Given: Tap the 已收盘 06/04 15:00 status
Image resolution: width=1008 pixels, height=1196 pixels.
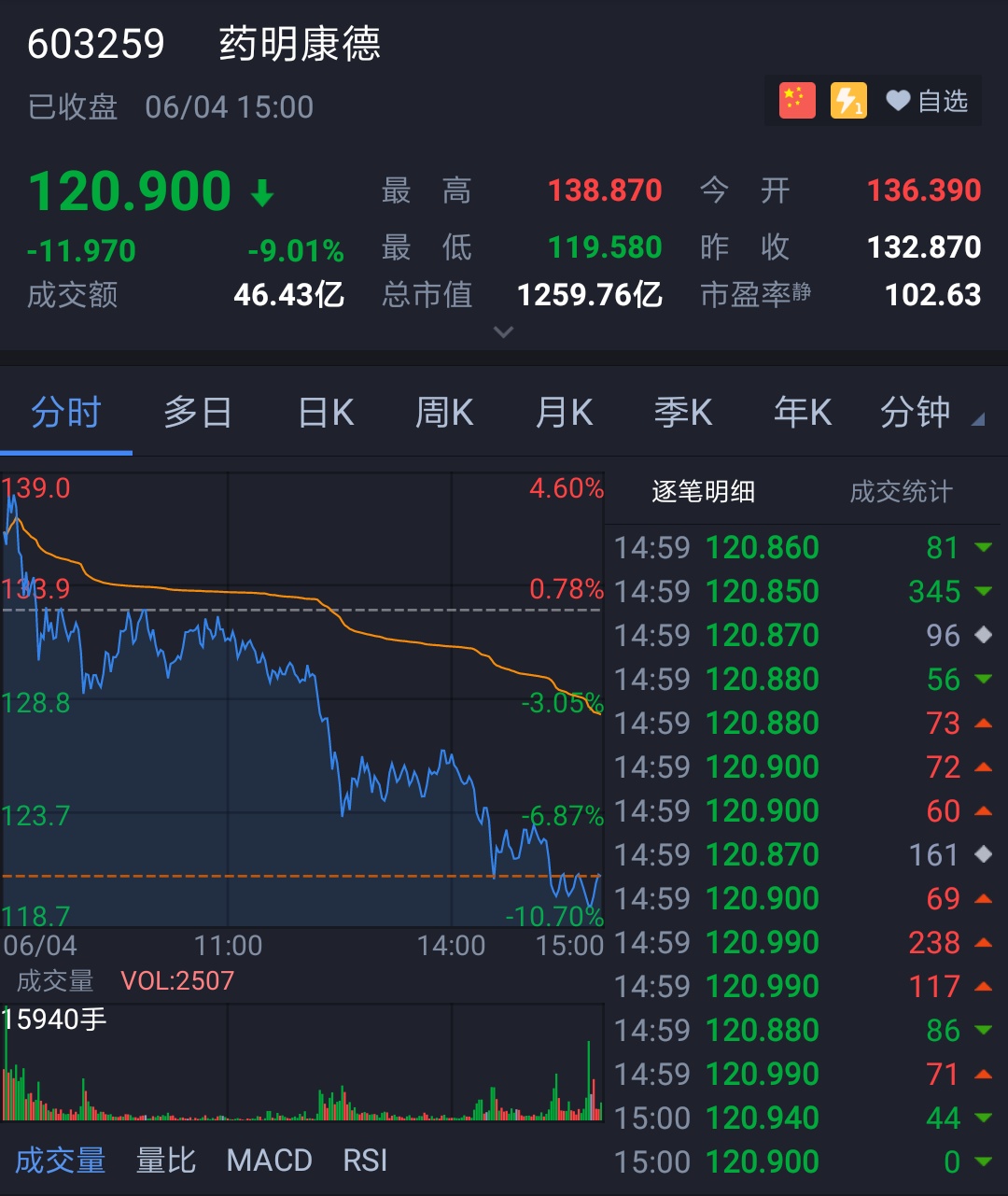Looking at the screenshot, I should click(x=171, y=107).
